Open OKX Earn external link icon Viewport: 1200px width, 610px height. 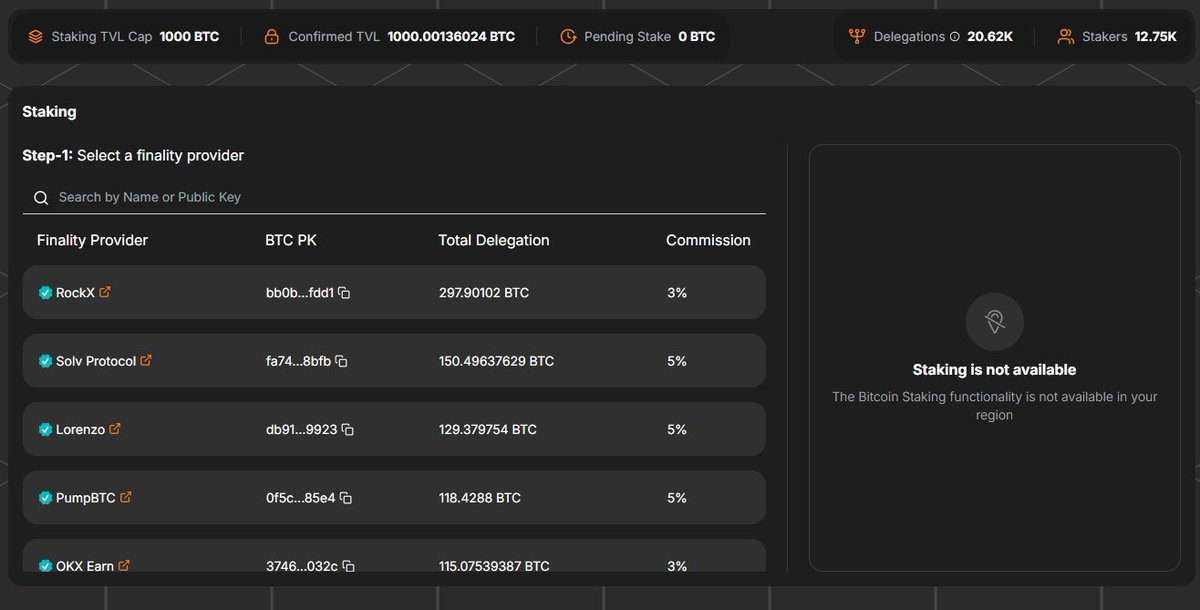click(x=124, y=565)
